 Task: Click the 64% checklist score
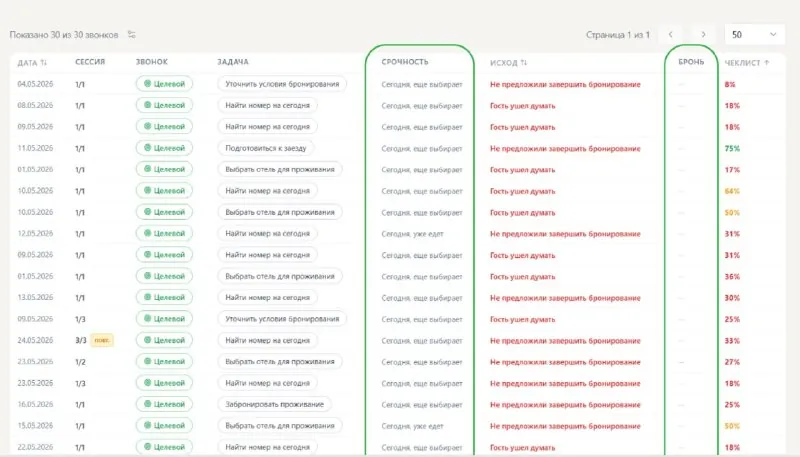[732, 191]
